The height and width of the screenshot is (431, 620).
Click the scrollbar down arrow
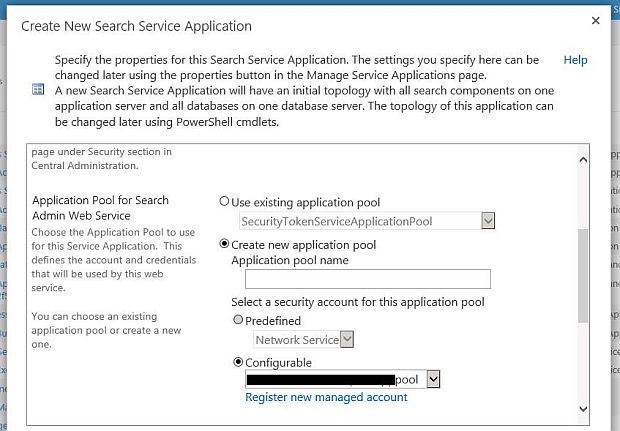pos(583,406)
